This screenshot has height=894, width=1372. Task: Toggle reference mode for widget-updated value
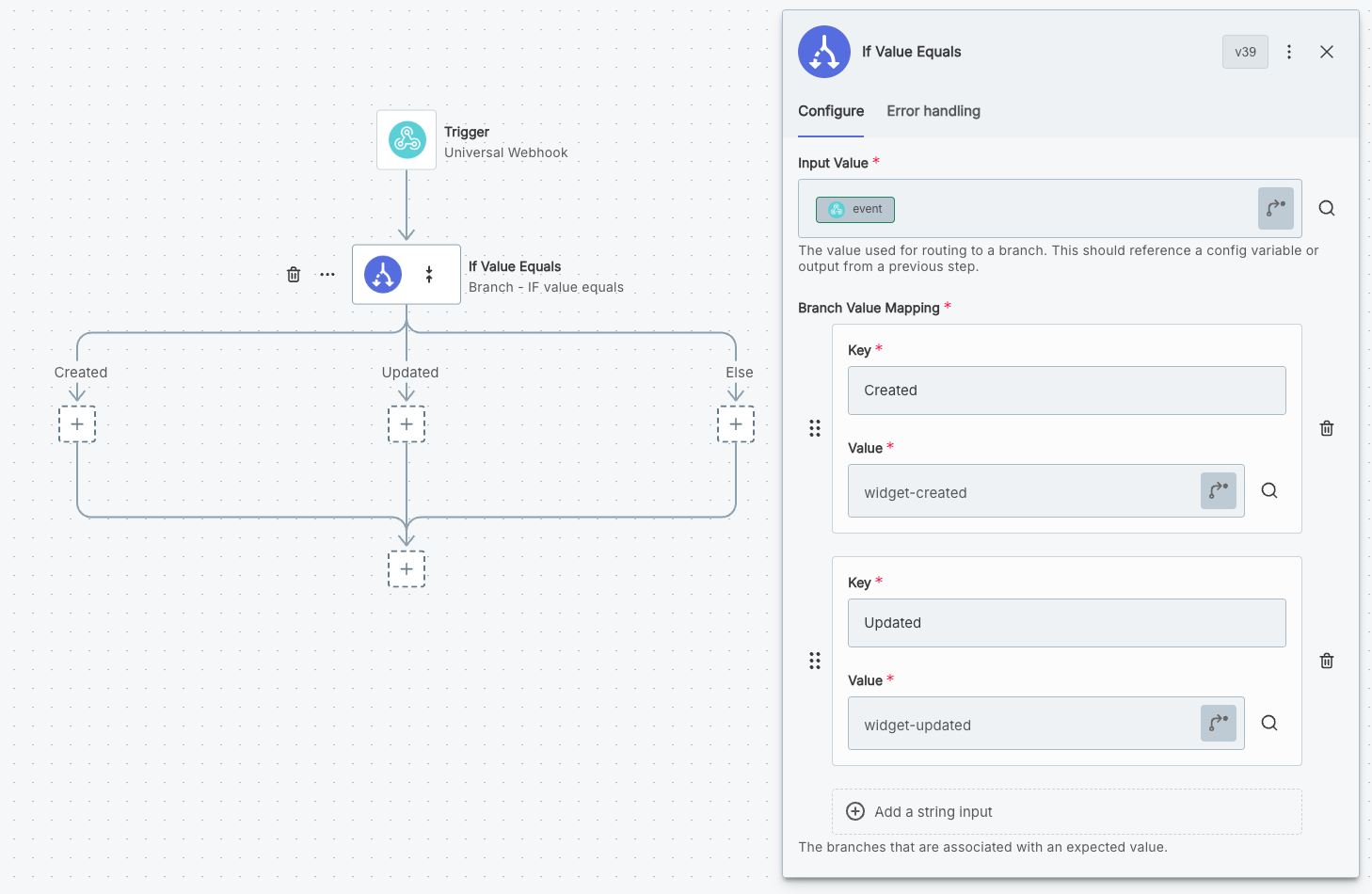(x=1218, y=723)
